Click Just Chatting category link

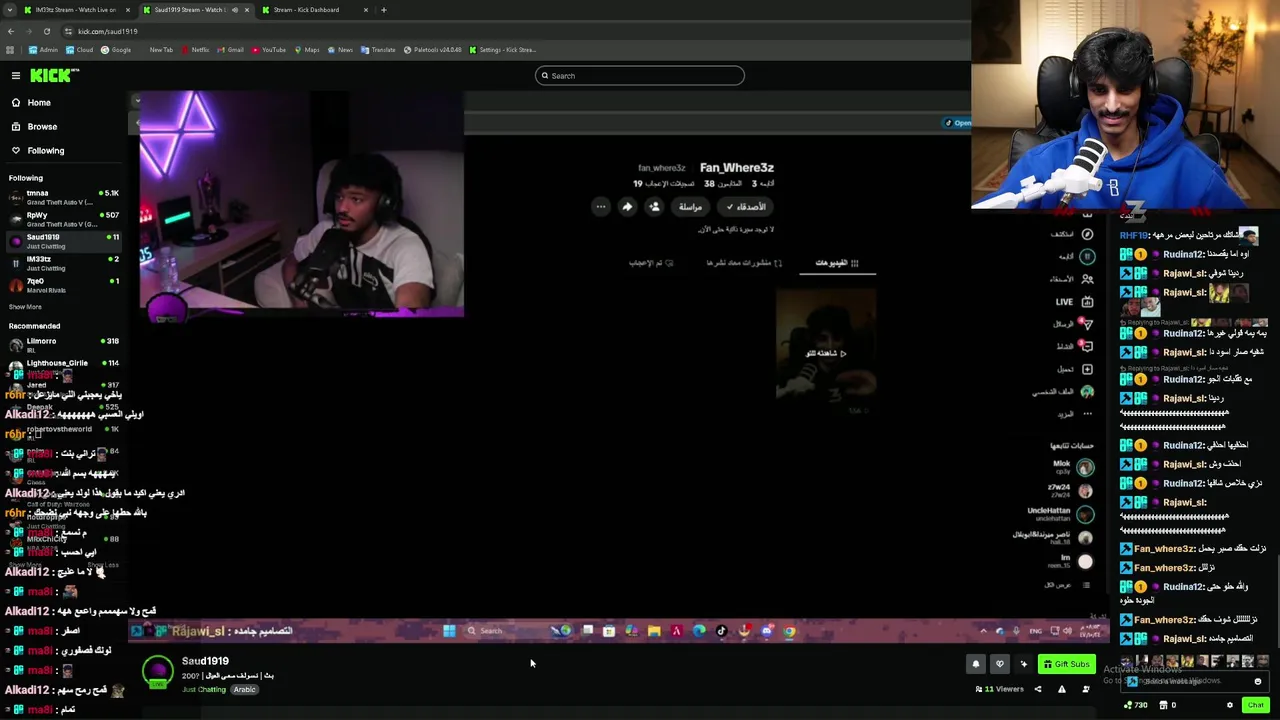pos(204,689)
